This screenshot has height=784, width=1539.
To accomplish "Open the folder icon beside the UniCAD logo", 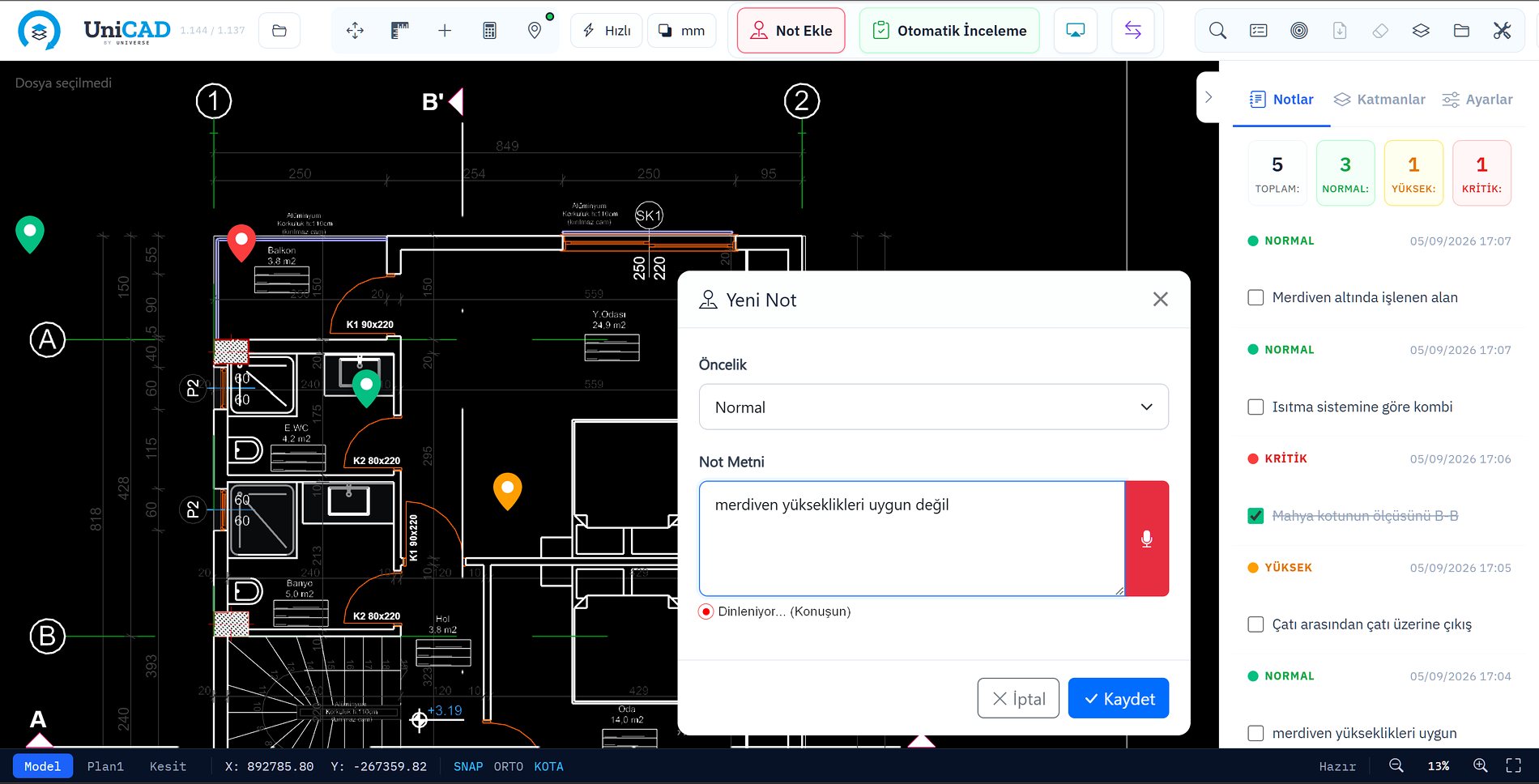I will [x=279, y=31].
